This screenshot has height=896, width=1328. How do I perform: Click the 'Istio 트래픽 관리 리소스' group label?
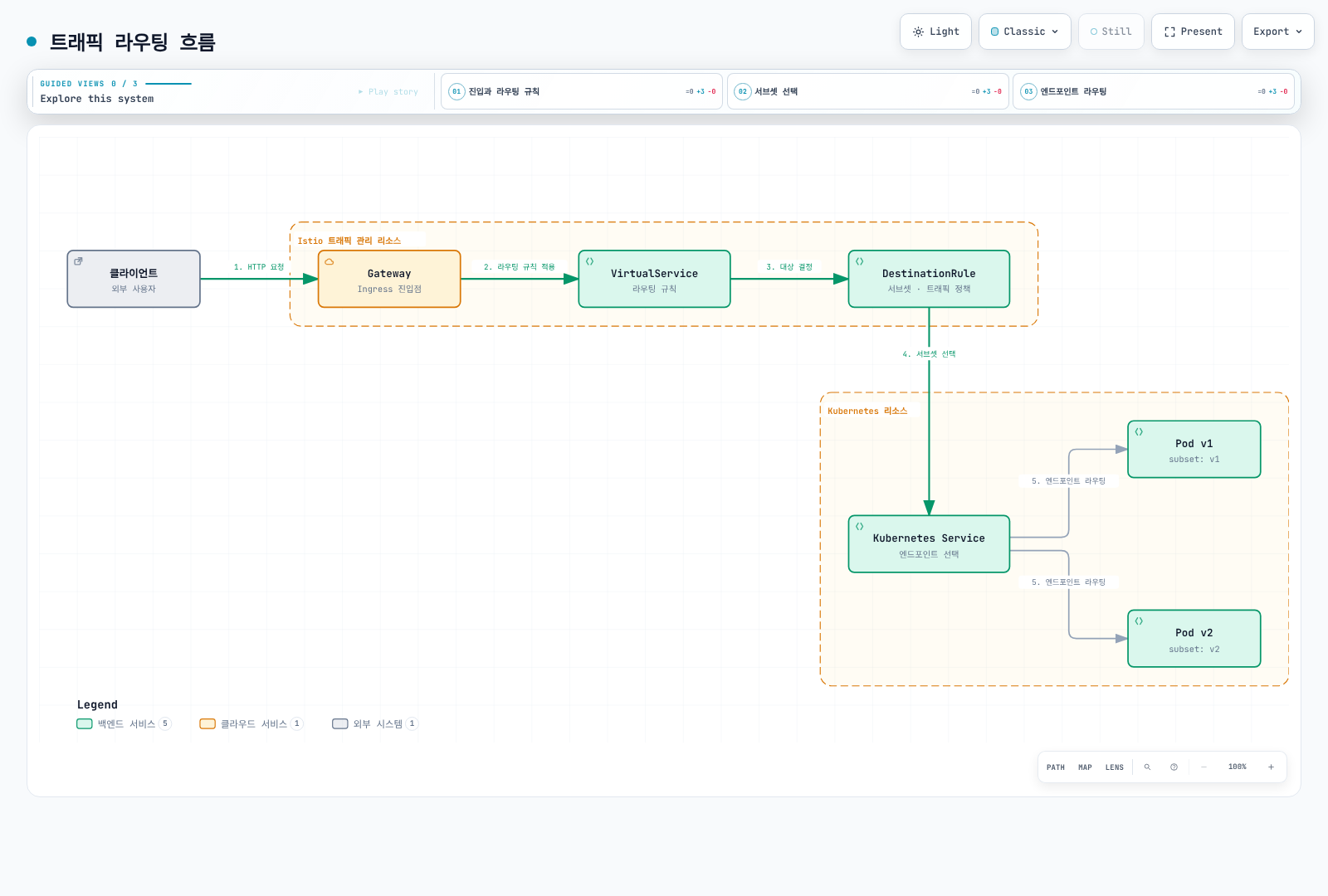[x=349, y=241]
